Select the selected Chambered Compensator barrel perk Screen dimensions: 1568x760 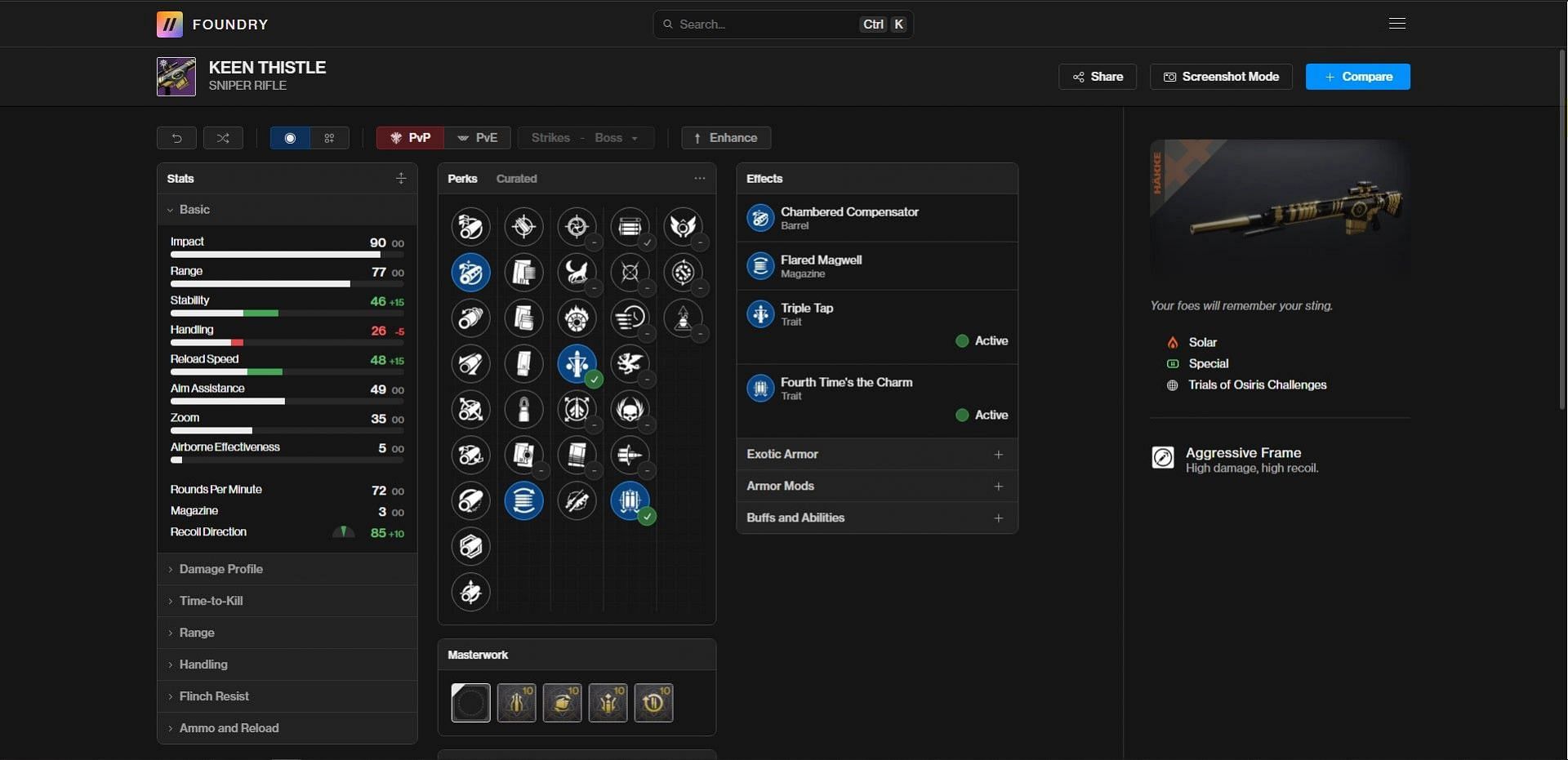(471, 273)
